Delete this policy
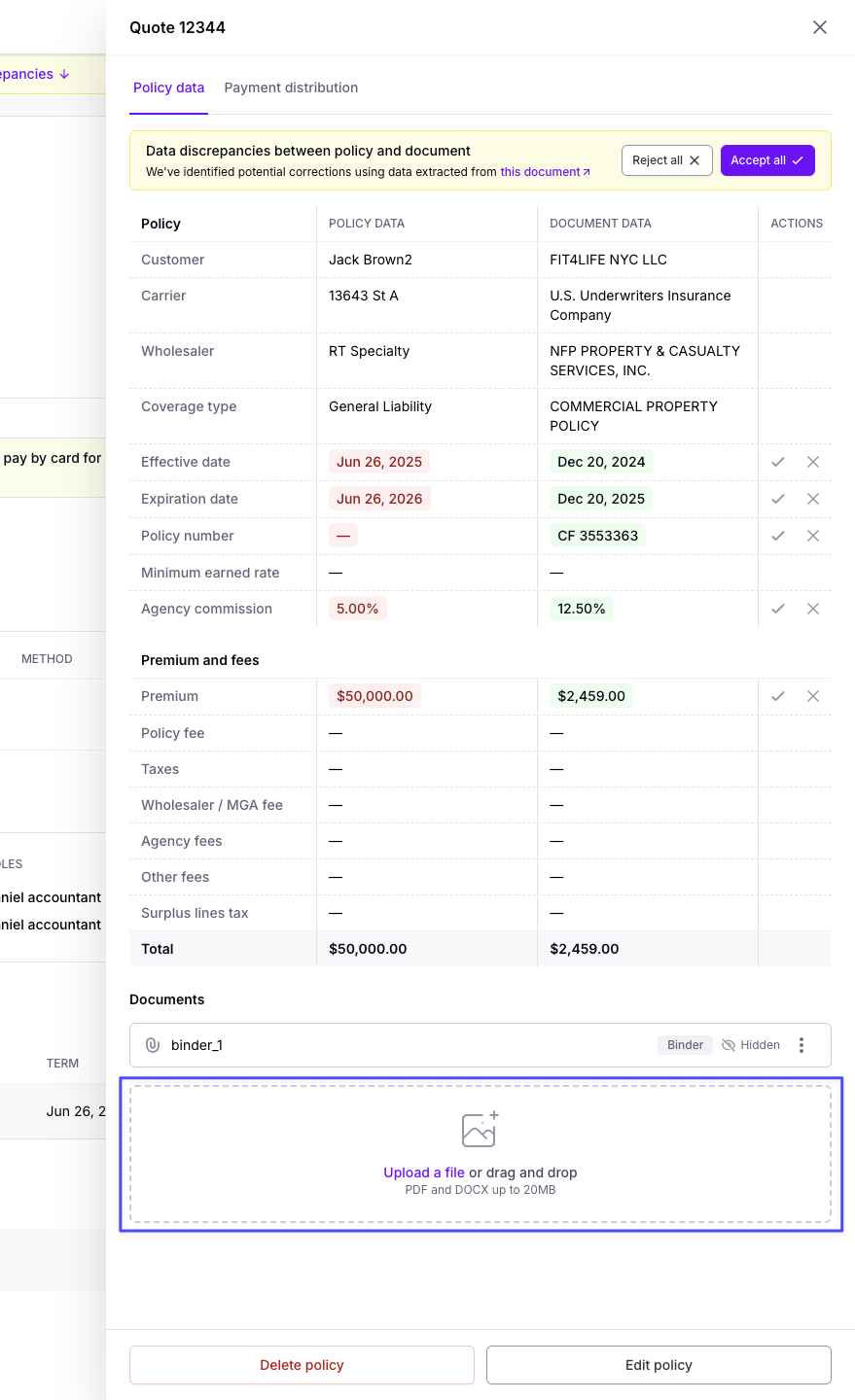The image size is (855, 1400). tap(302, 1365)
